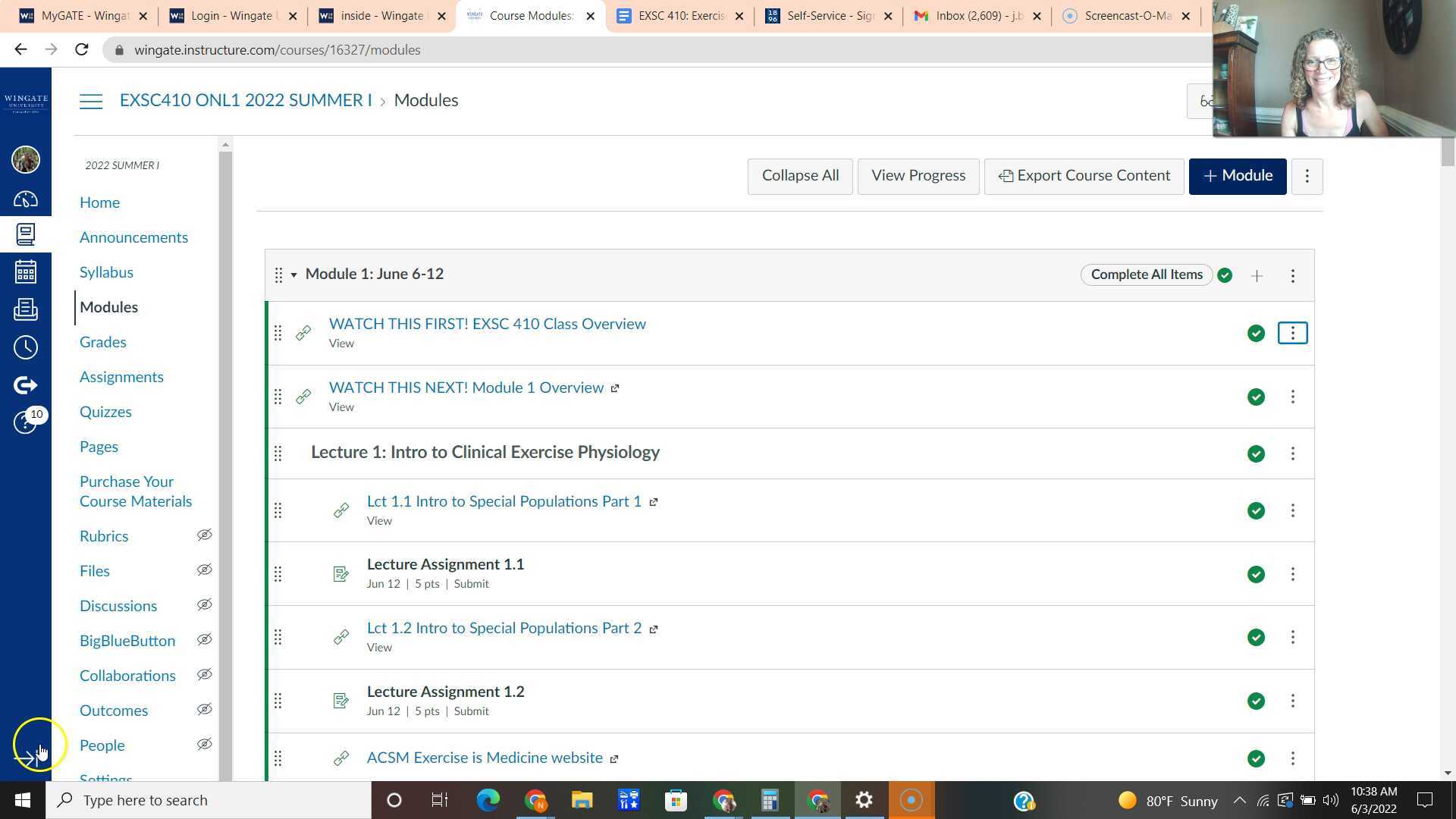Screen dimensions: 1456x819
Task: Click the Export Course Content button
Action: (1084, 175)
